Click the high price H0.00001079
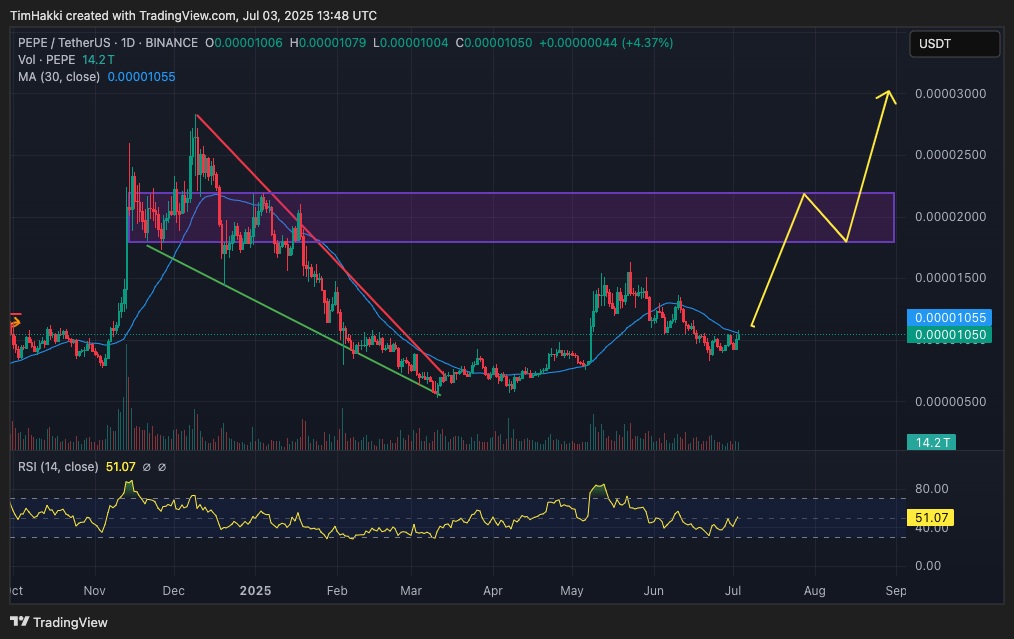Viewport: 1014px width, 639px height. click(x=327, y=43)
